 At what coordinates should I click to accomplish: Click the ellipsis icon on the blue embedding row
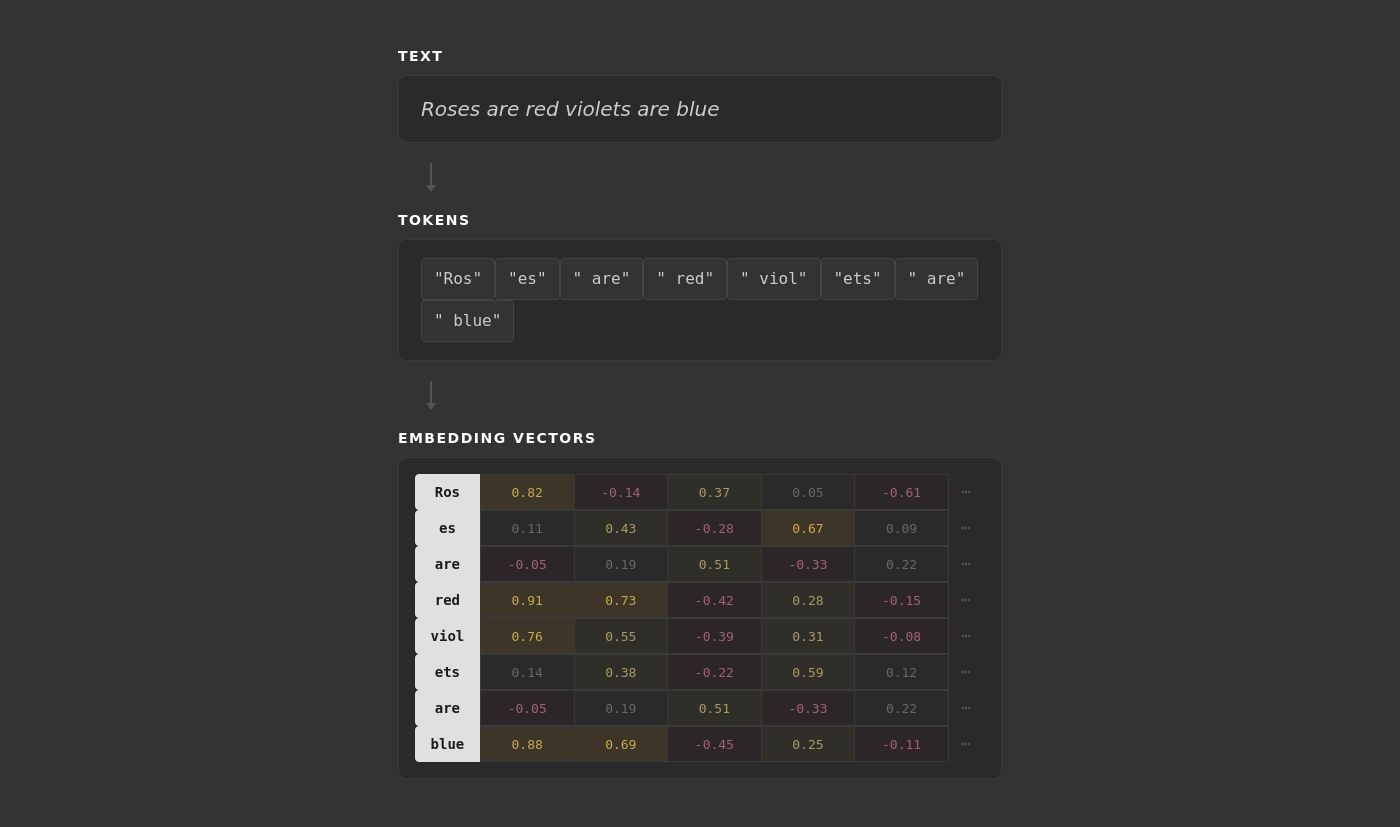tap(966, 744)
